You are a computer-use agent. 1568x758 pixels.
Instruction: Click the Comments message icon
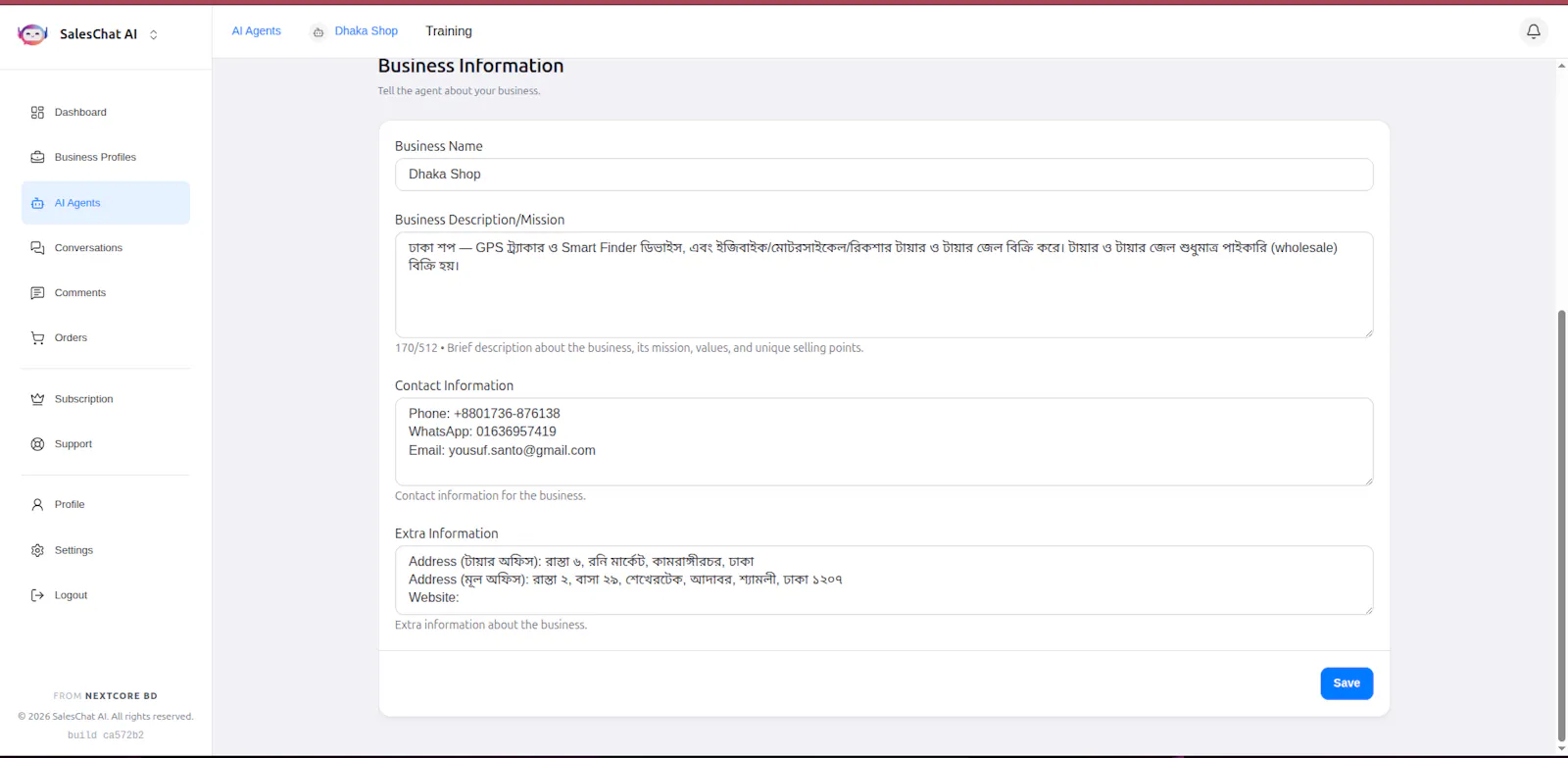coord(37,293)
